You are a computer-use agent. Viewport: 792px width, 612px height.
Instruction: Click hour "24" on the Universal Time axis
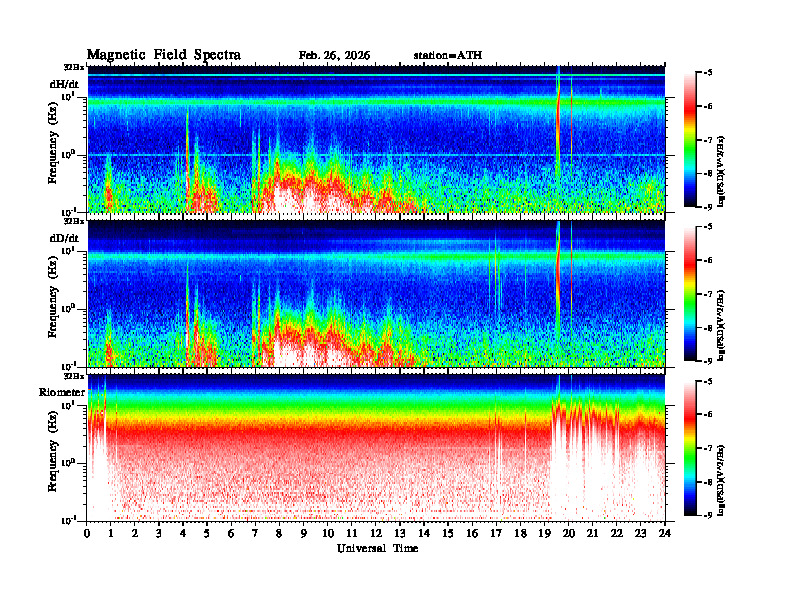click(665, 534)
